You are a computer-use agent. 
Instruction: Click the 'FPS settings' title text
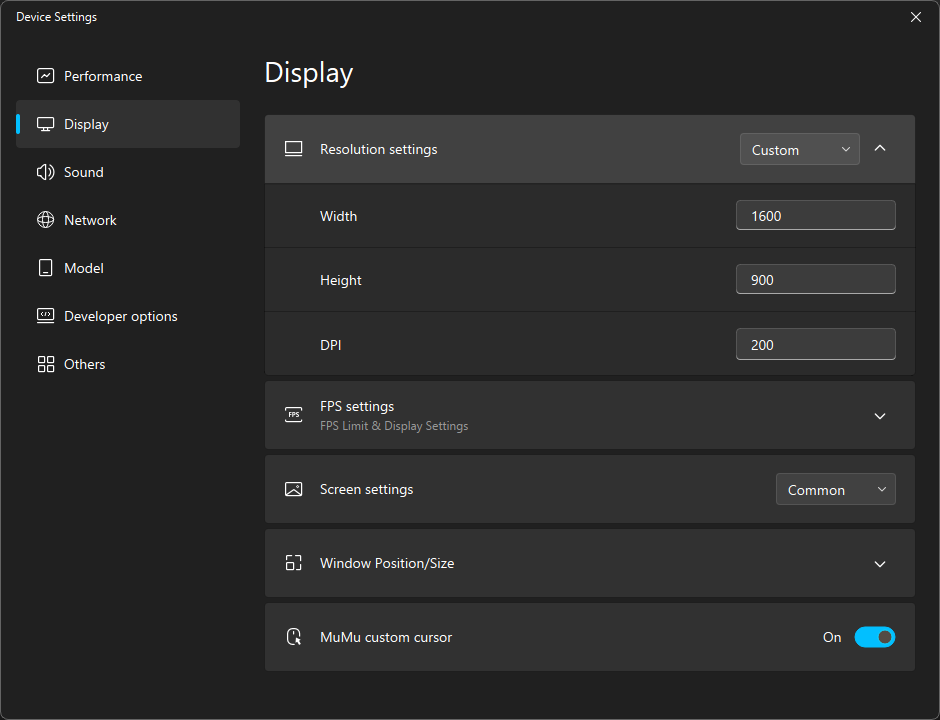click(357, 406)
